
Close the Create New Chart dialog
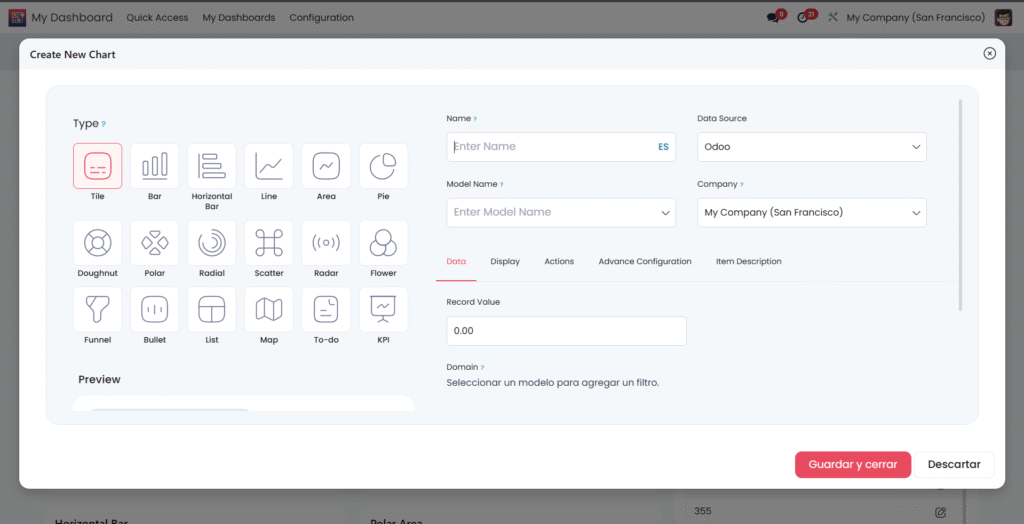point(989,54)
